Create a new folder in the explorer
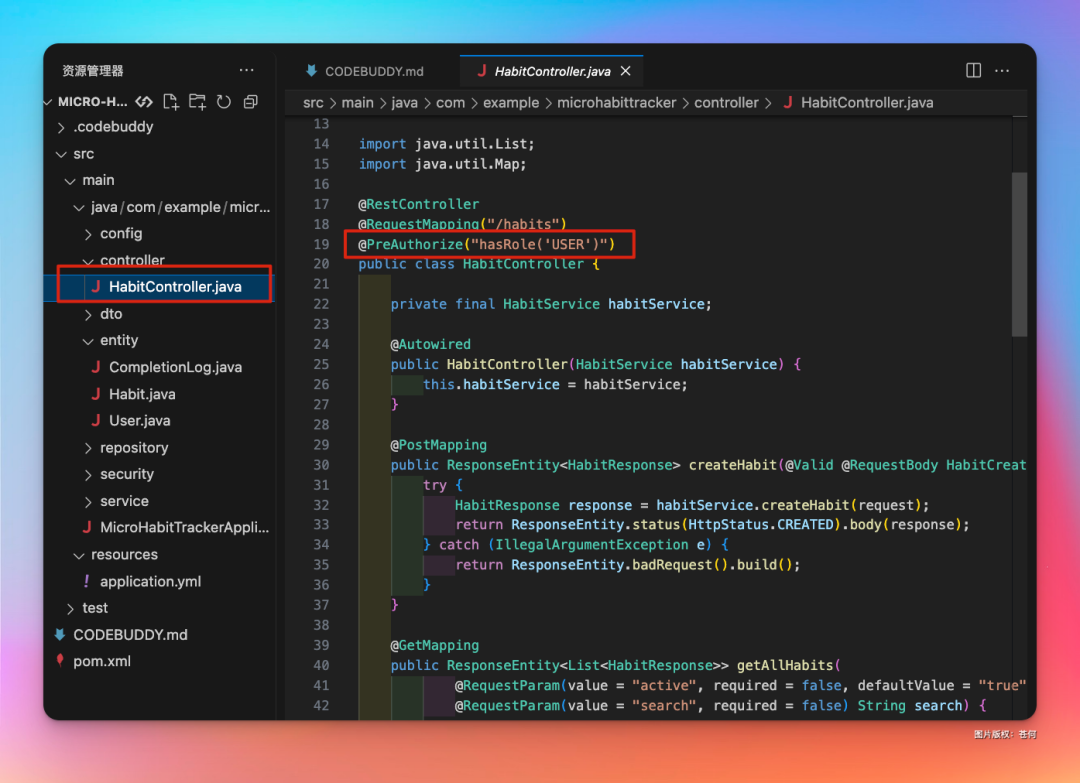This screenshot has width=1080, height=783. click(198, 102)
